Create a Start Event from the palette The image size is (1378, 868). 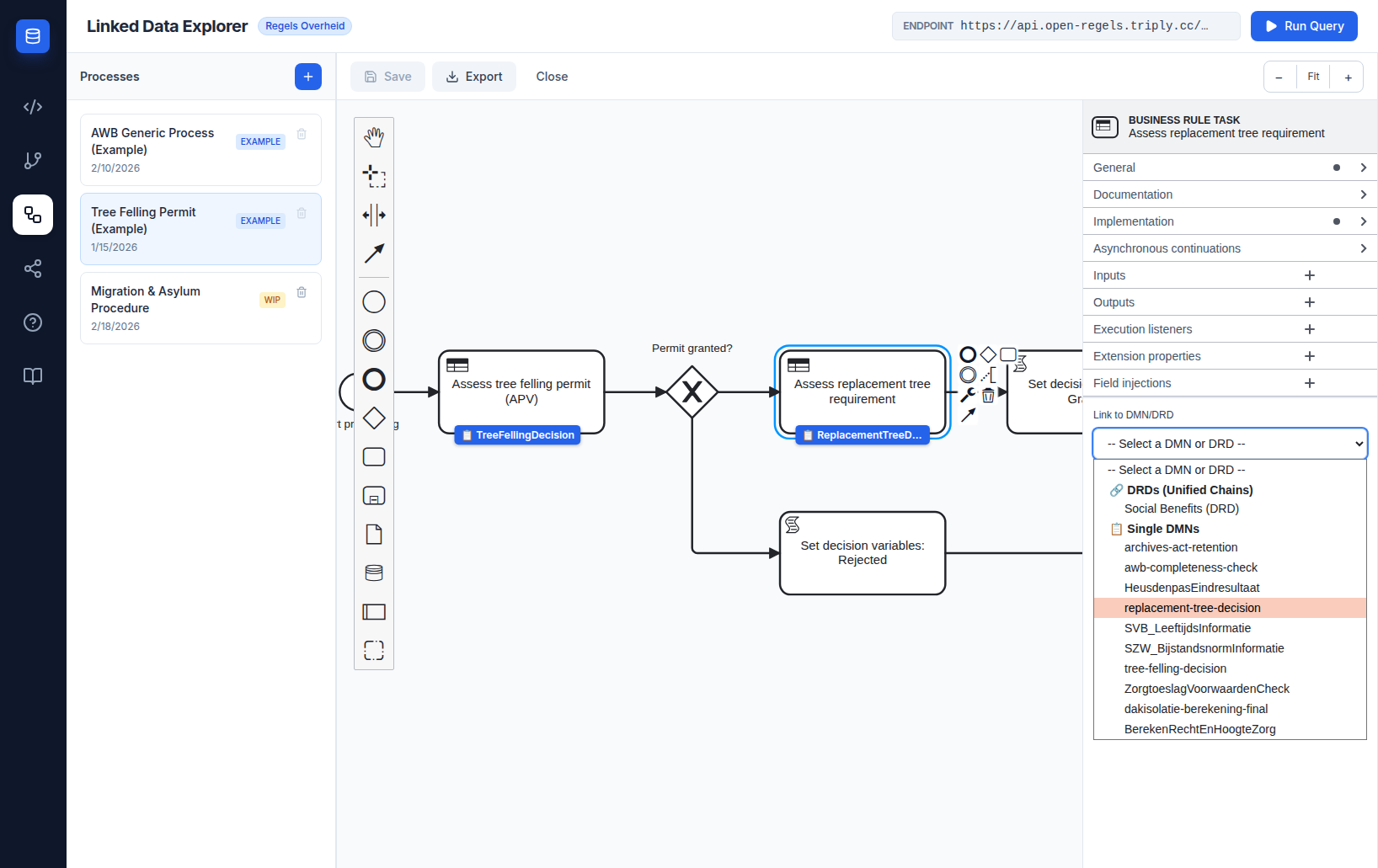click(373, 301)
